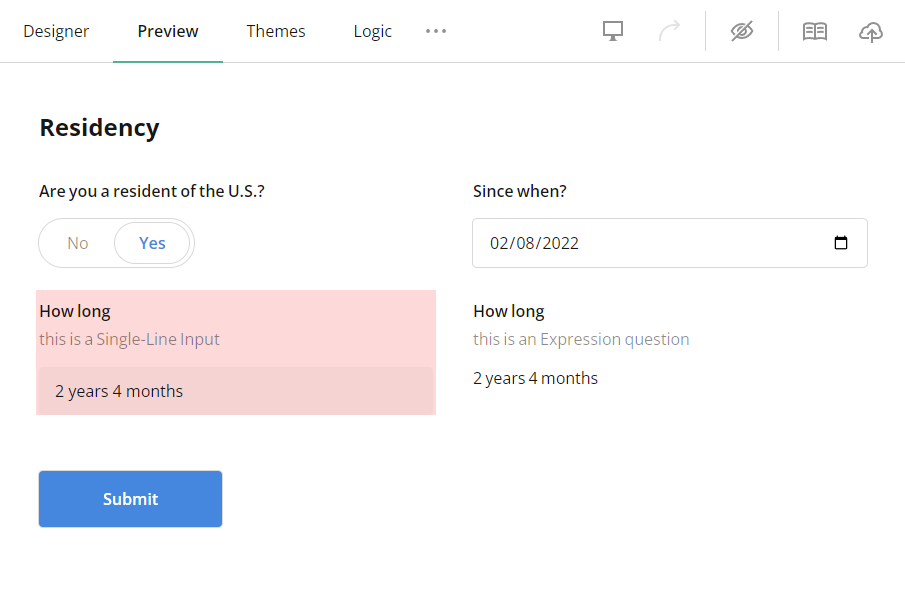Click the redo arrow icon
Image resolution: width=905 pixels, height=598 pixels.
[669, 32]
